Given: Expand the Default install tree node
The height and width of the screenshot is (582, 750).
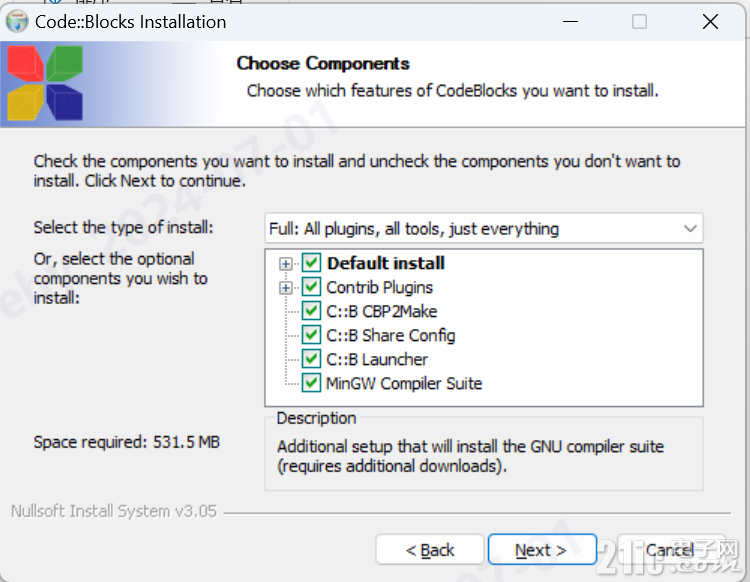Looking at the screenshot, I should (x=286, y=264).
